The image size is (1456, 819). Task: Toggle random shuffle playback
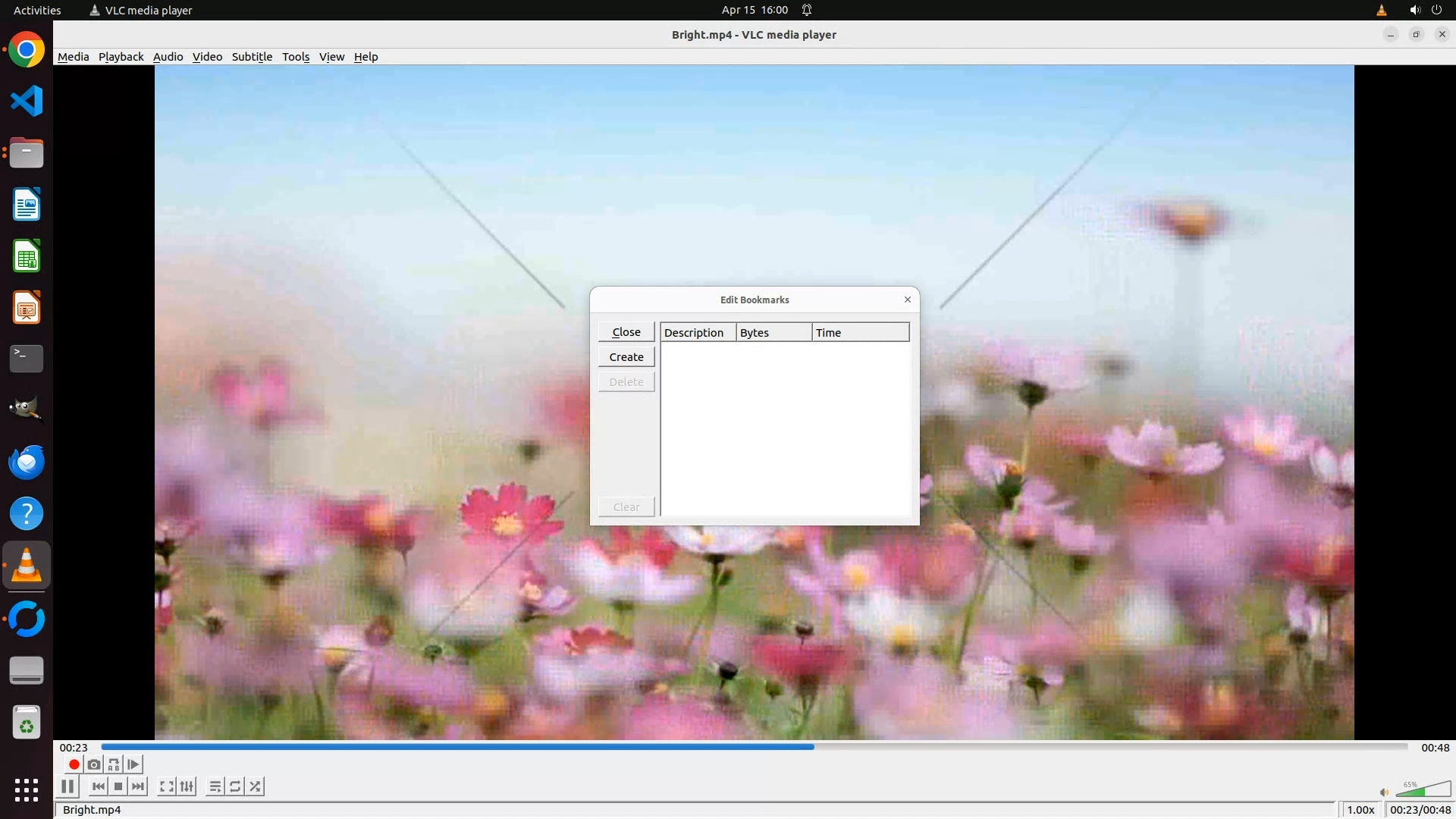pos(256,786)
